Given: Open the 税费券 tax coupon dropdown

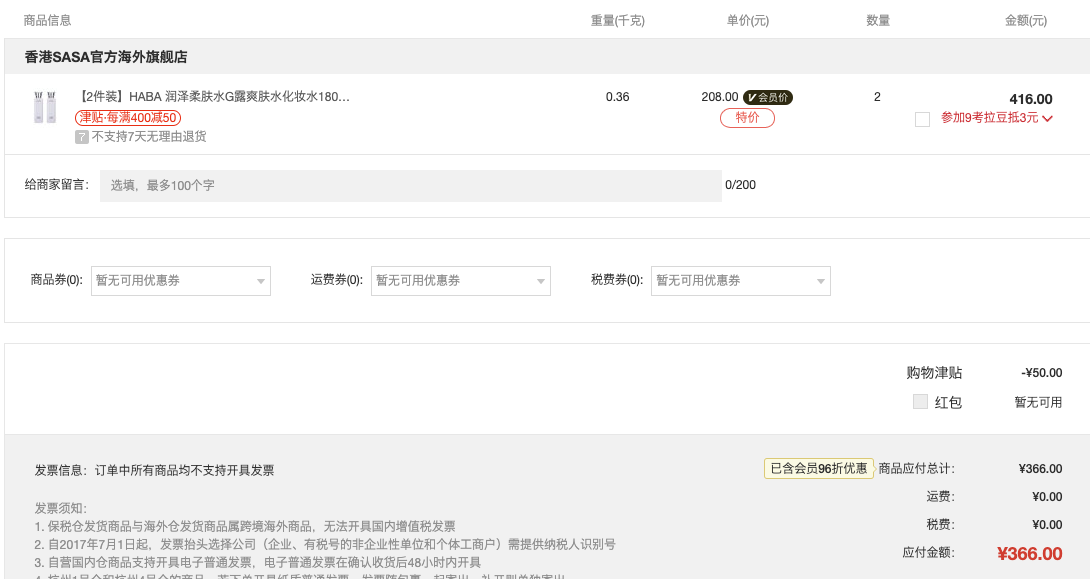Looking at the screenshot, I should click(741, 281).
